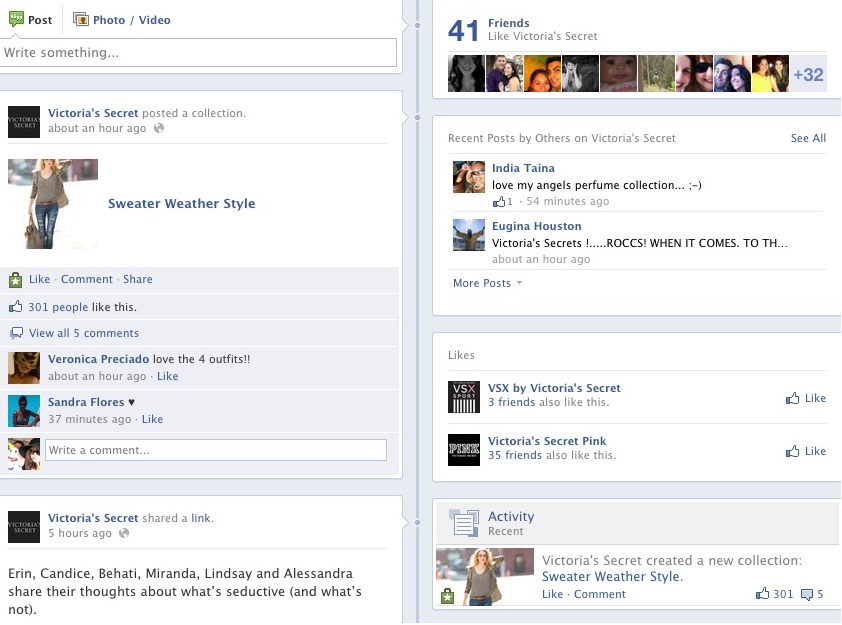Open Veronica Preciado's name link
This screenshot has width=842, height=625.
point(98,359)
